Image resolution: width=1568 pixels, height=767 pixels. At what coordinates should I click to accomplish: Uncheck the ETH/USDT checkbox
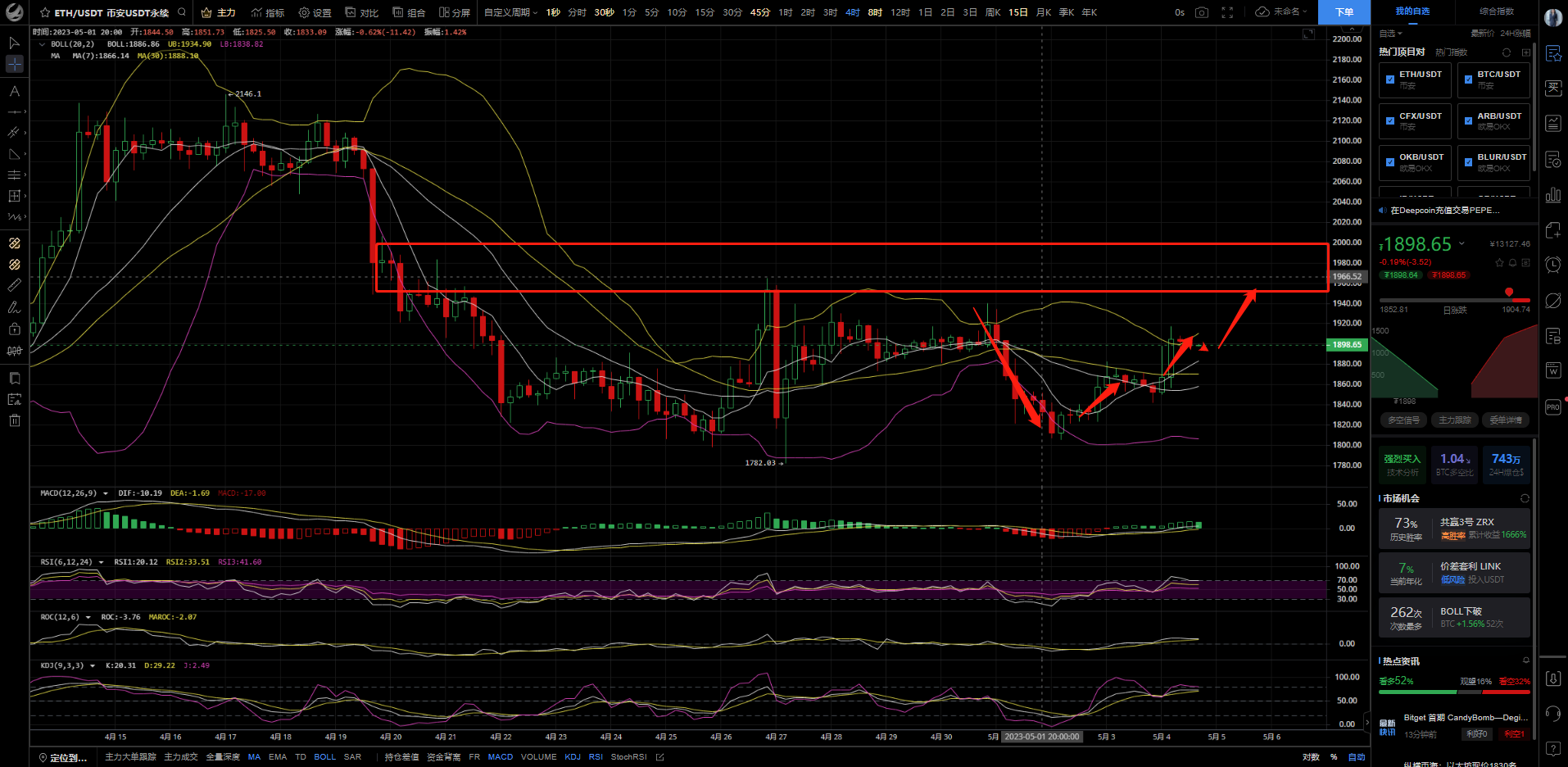1390,79
